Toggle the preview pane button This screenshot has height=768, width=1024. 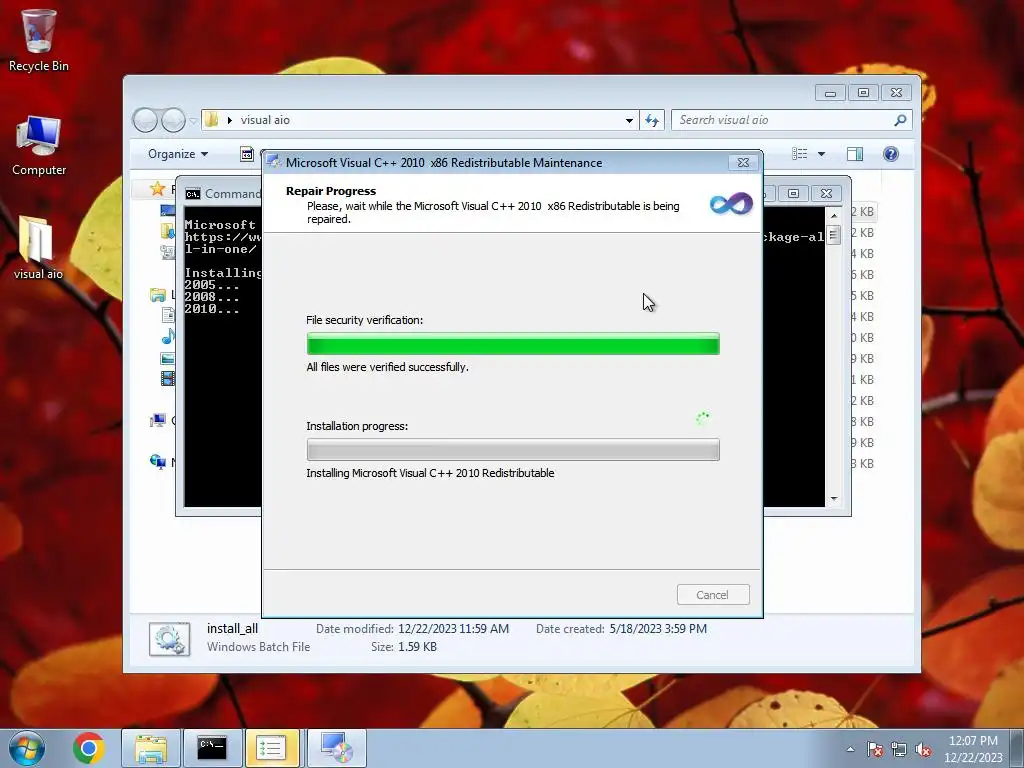click(855, 154)
